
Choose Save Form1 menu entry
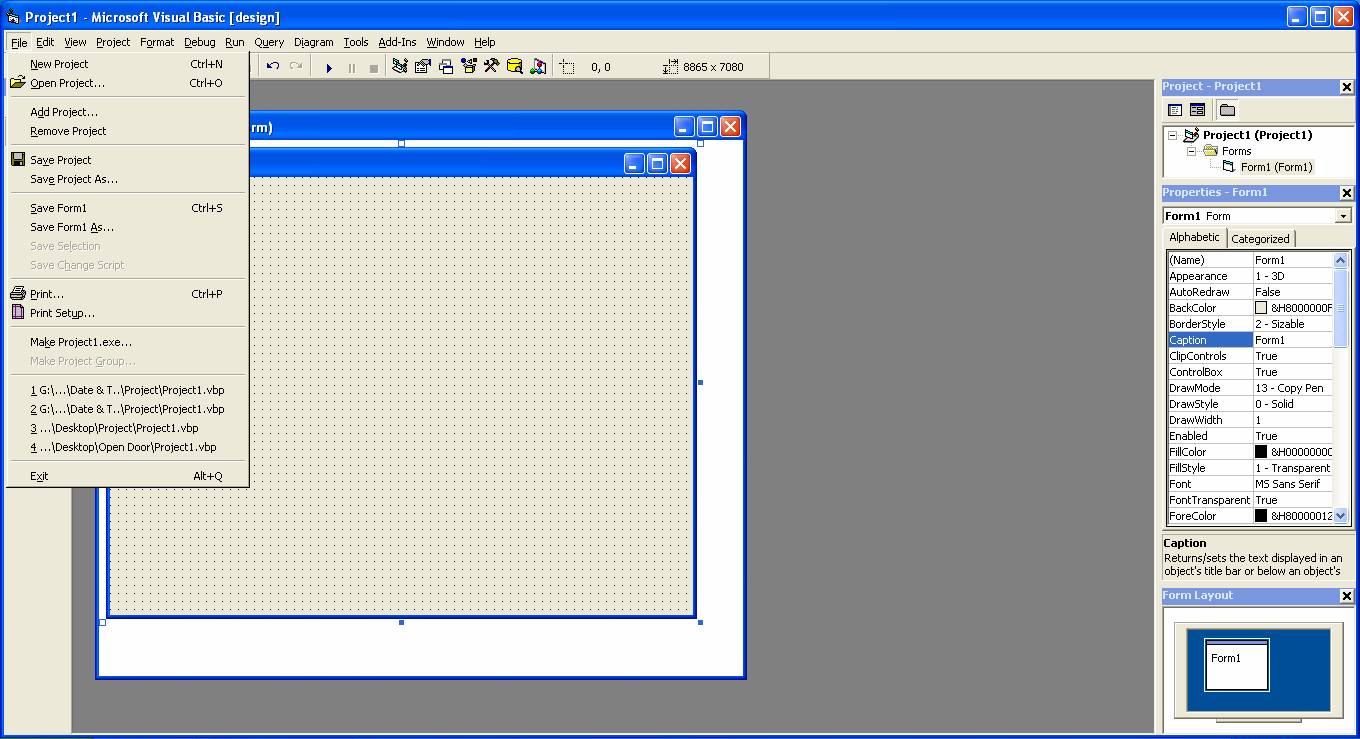127,208
